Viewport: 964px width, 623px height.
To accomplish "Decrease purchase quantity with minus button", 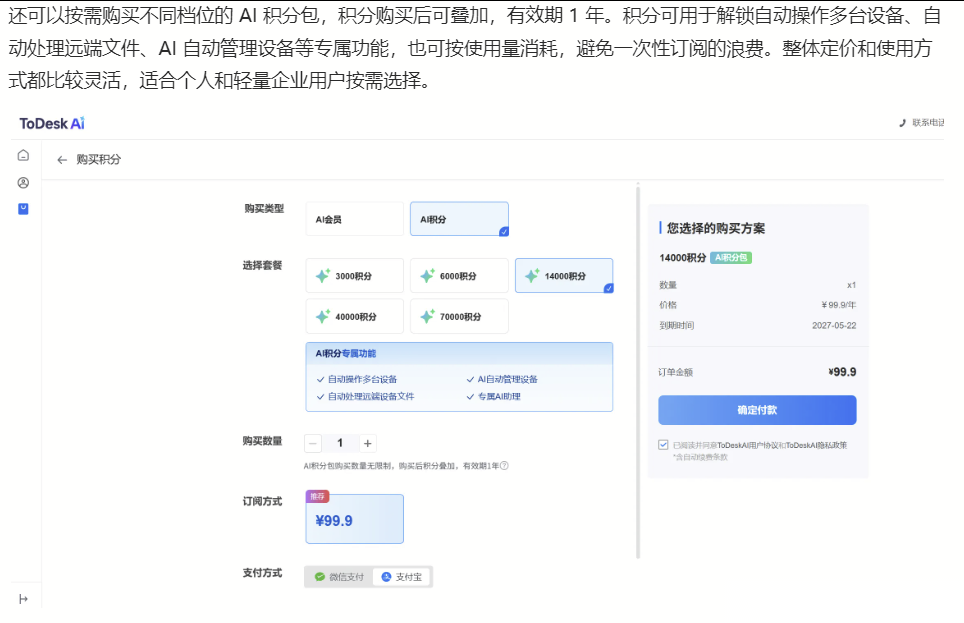I will pos(313,443).
